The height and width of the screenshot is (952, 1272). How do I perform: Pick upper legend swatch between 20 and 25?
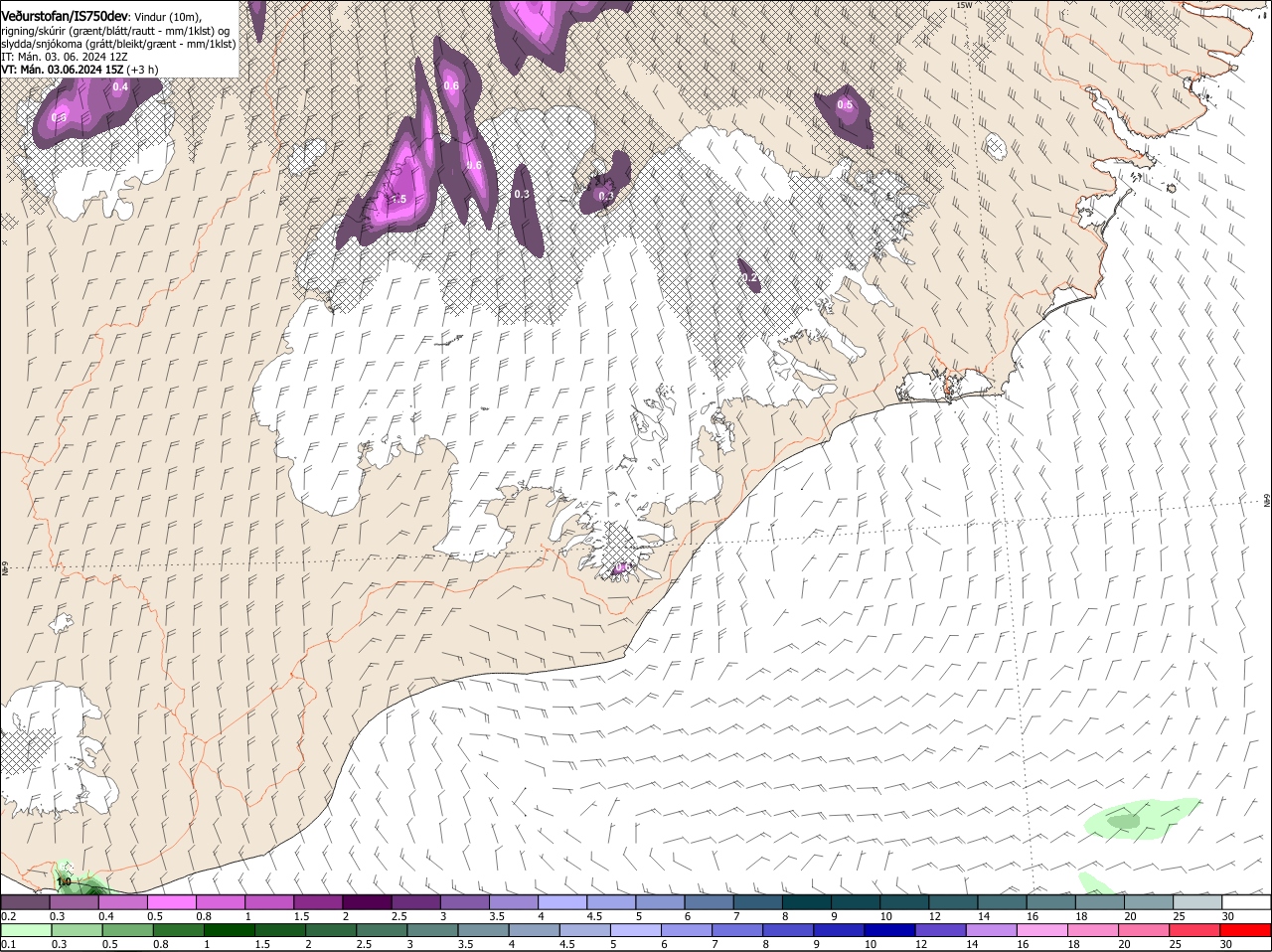pos(1149,902)
